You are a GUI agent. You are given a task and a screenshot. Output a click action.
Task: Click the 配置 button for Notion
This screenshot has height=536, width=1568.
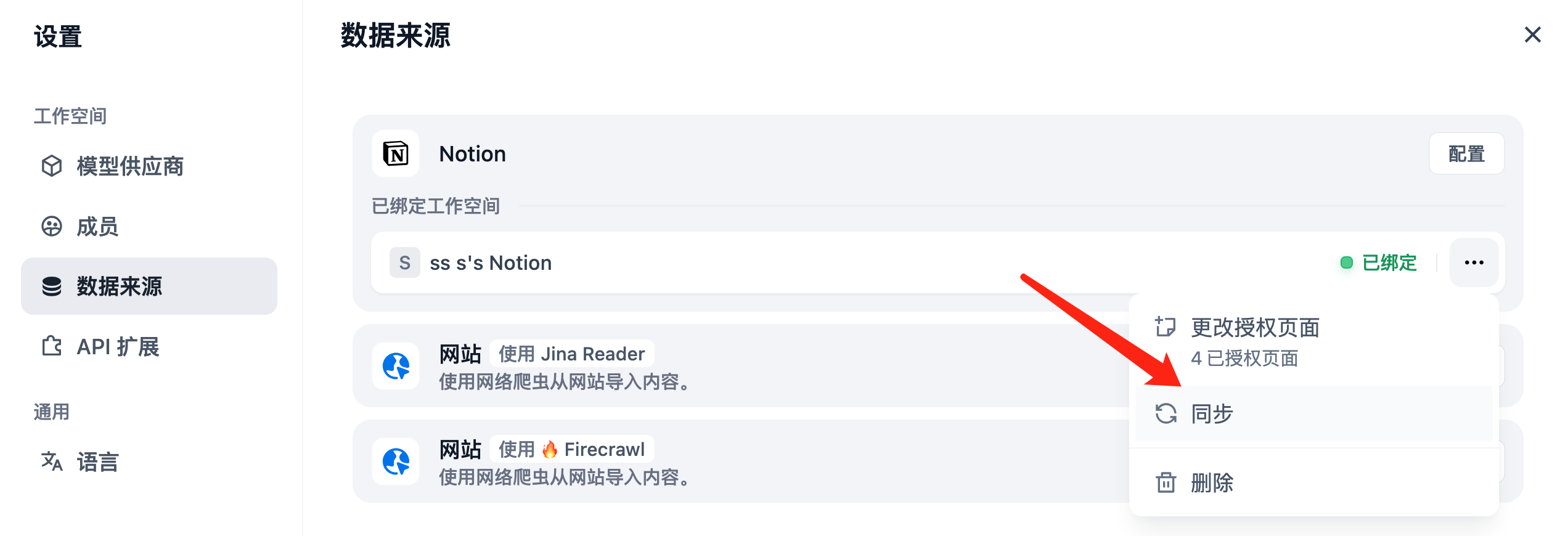pyautogui.click(x=1467, y=153)
